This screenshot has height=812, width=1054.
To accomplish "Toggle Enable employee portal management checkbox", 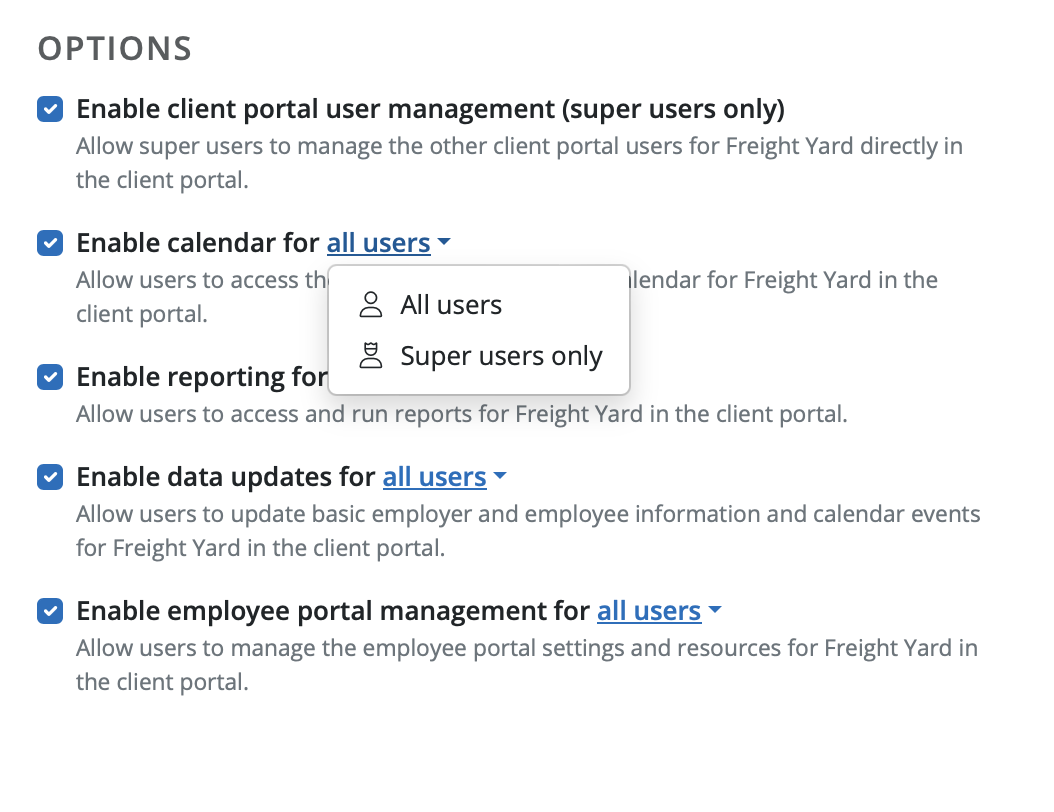I will (x=50, y=611).
